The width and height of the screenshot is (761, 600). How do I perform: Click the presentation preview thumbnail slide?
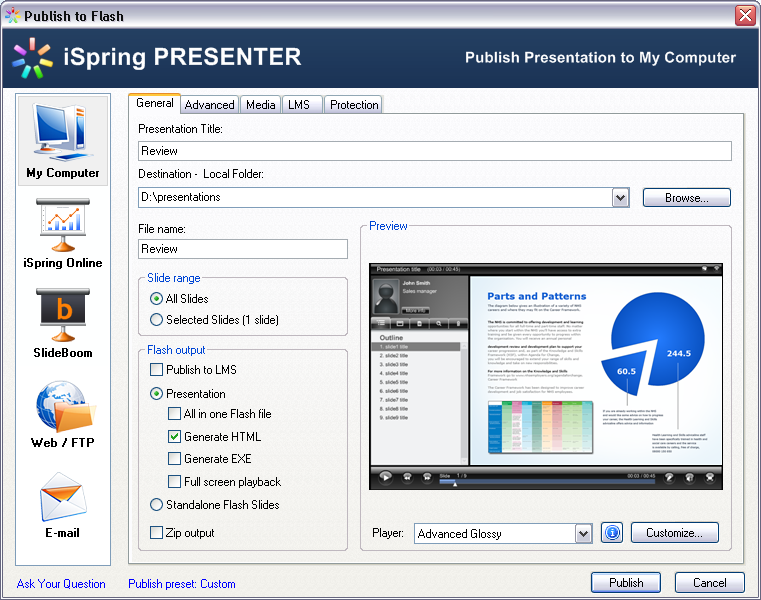[x=596, y=370]
